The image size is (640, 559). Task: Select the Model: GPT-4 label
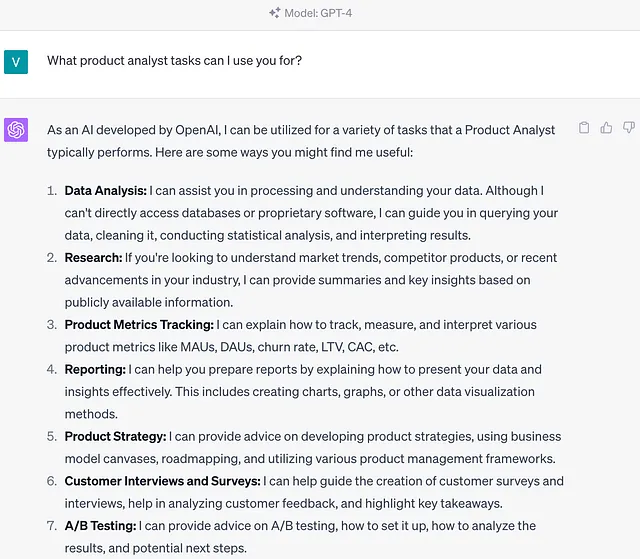[x=318, y=13]
